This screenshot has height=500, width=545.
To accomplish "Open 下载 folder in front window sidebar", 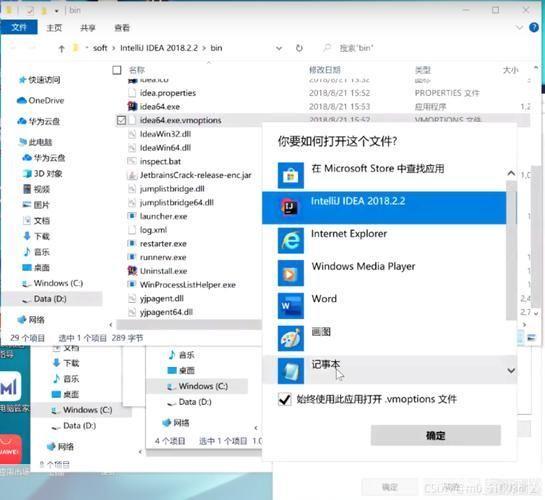I will (42, 236).
